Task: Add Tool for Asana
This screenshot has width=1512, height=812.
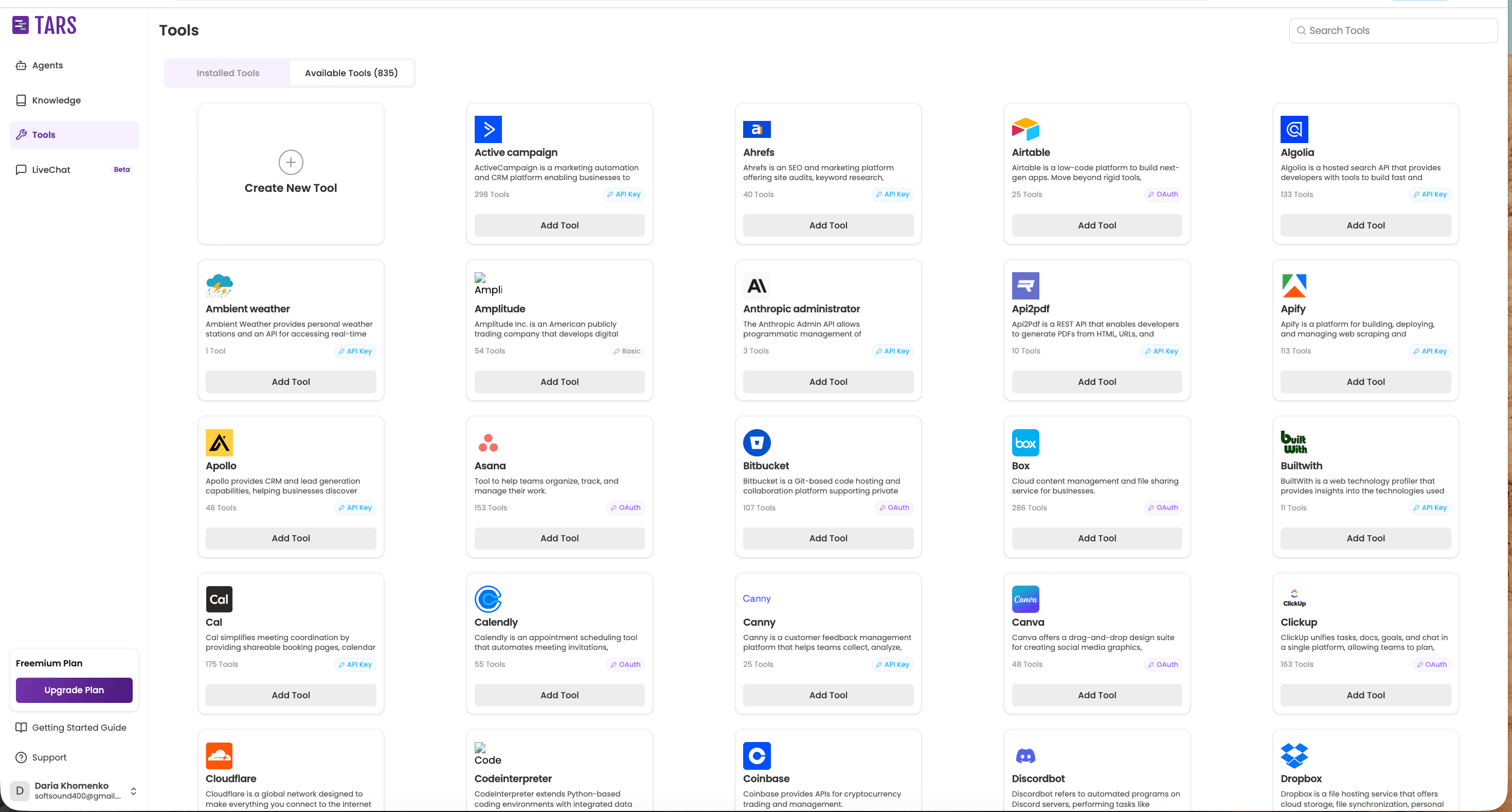Action: (560, 538)
